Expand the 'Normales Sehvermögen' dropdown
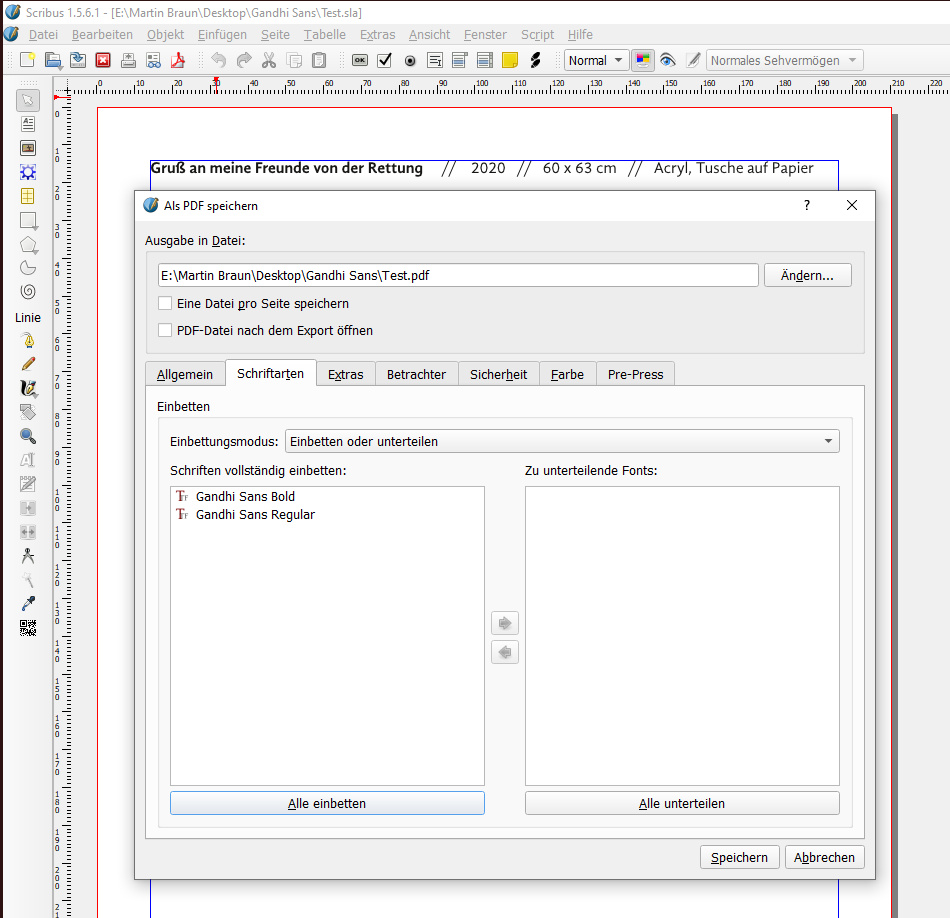The width and height of the screenshot is (950, 918). (x=784, y=60)
